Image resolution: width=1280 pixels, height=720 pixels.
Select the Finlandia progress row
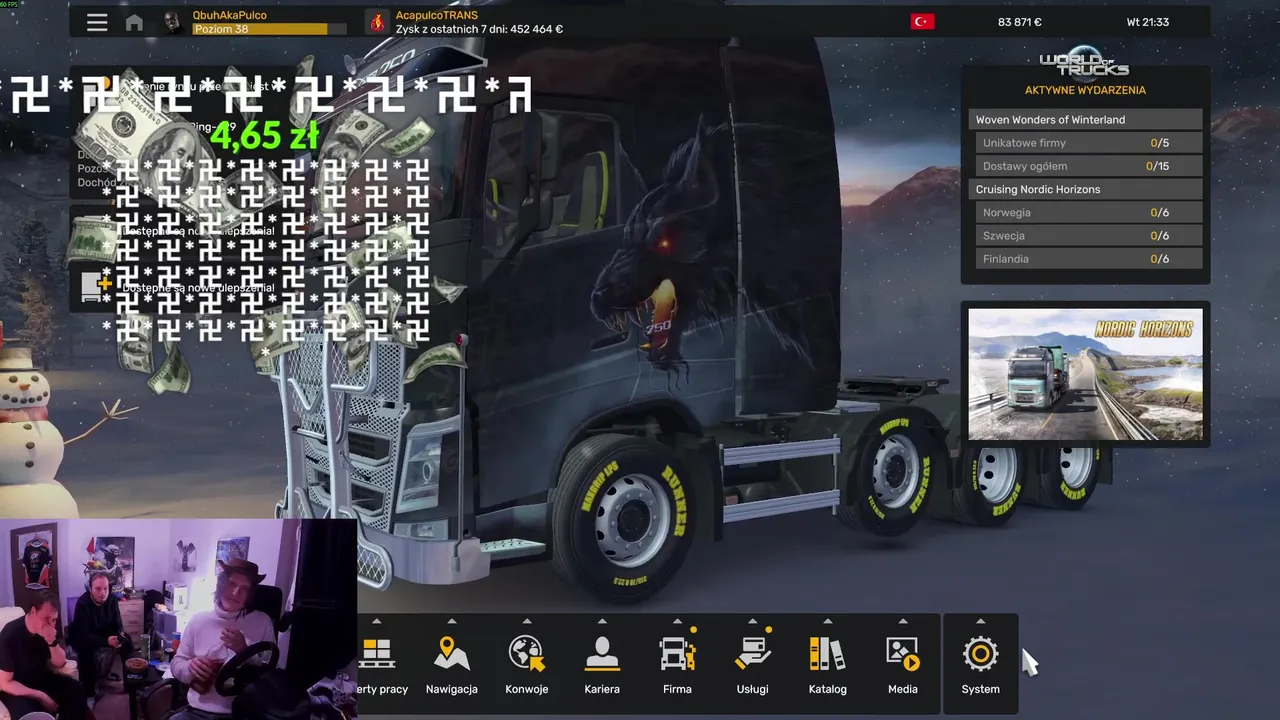pyautogui.click(x=1089, y=258)
